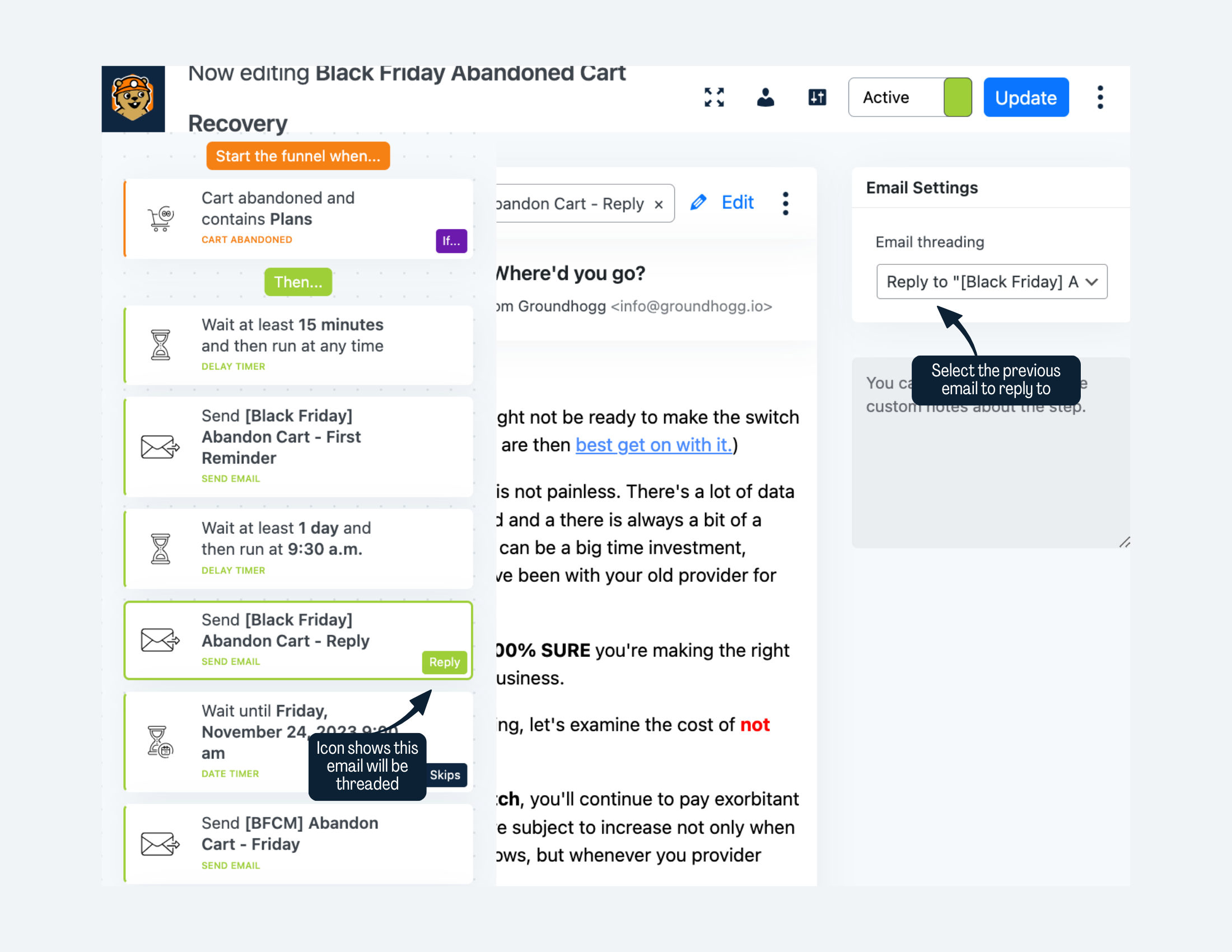This screenshot has height=952, width=1232.
Task: Select the Wait 15 minutes delay step
Action: [298, 345]
